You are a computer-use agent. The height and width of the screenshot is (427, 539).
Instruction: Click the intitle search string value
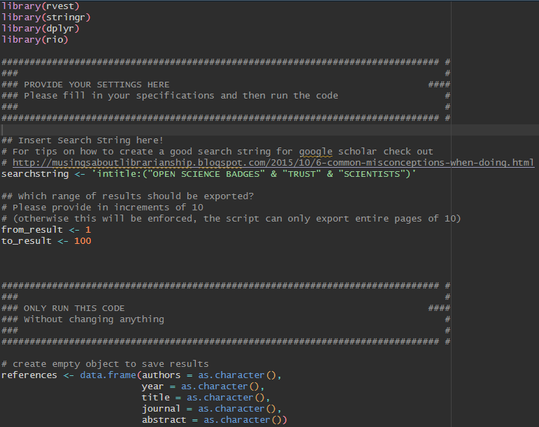pyautogui.click(x=254, y=174)
